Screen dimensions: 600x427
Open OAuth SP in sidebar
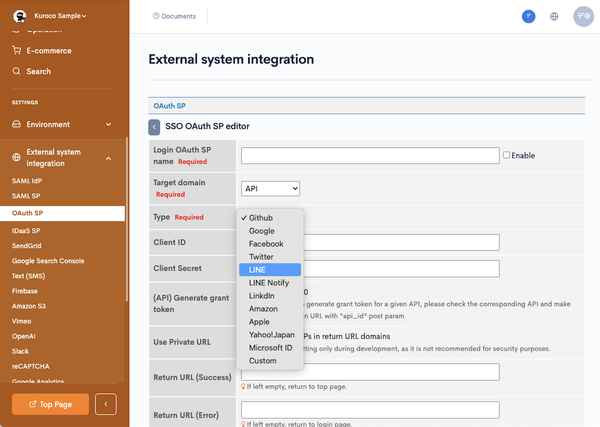coord(62,213)
